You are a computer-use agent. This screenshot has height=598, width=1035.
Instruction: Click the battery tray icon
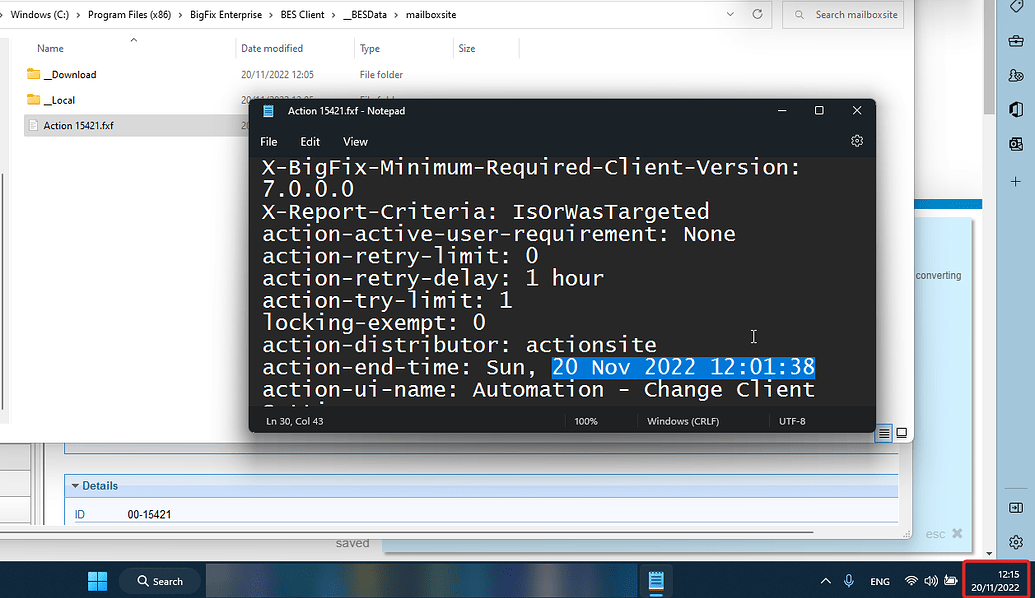951,581
